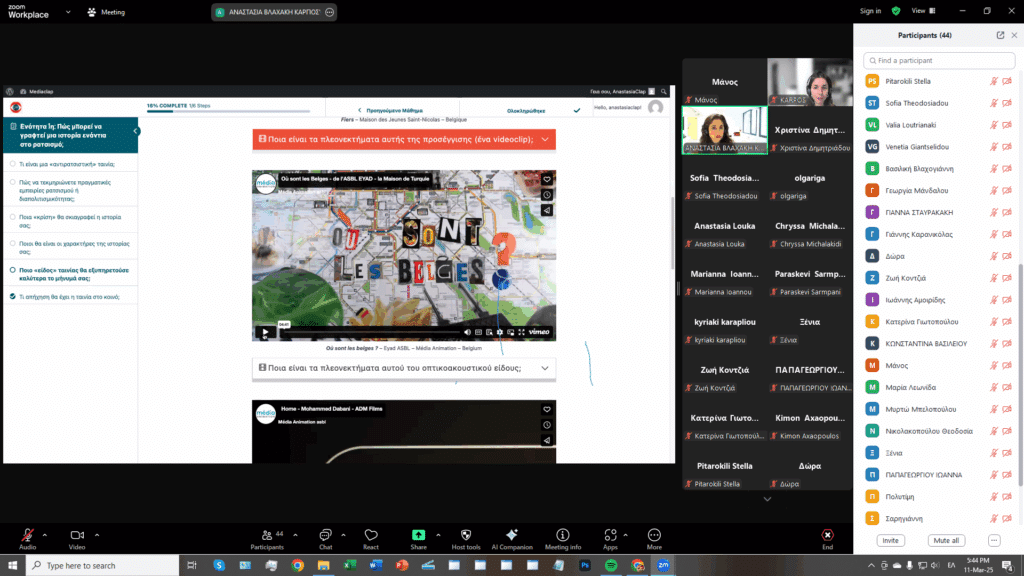Viewport: 1024px width, 576px height.
Task: Click the Windows Start button
Action: [12, 566]
